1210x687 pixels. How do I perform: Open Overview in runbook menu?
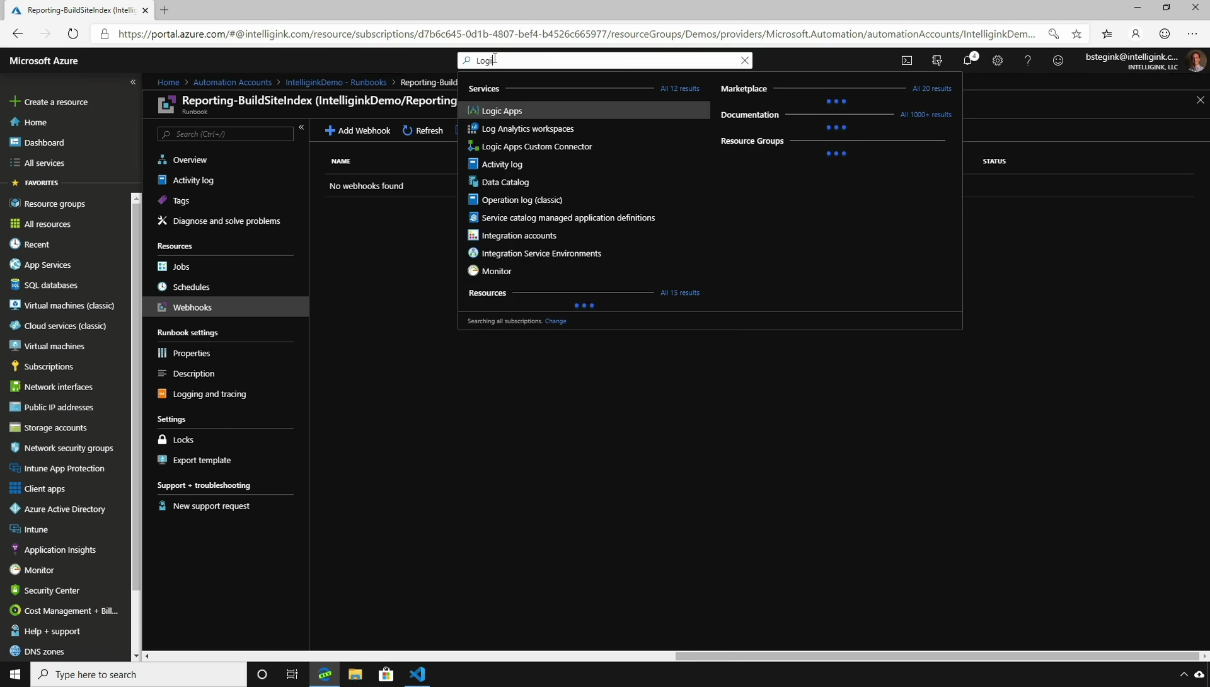(190, 160)
